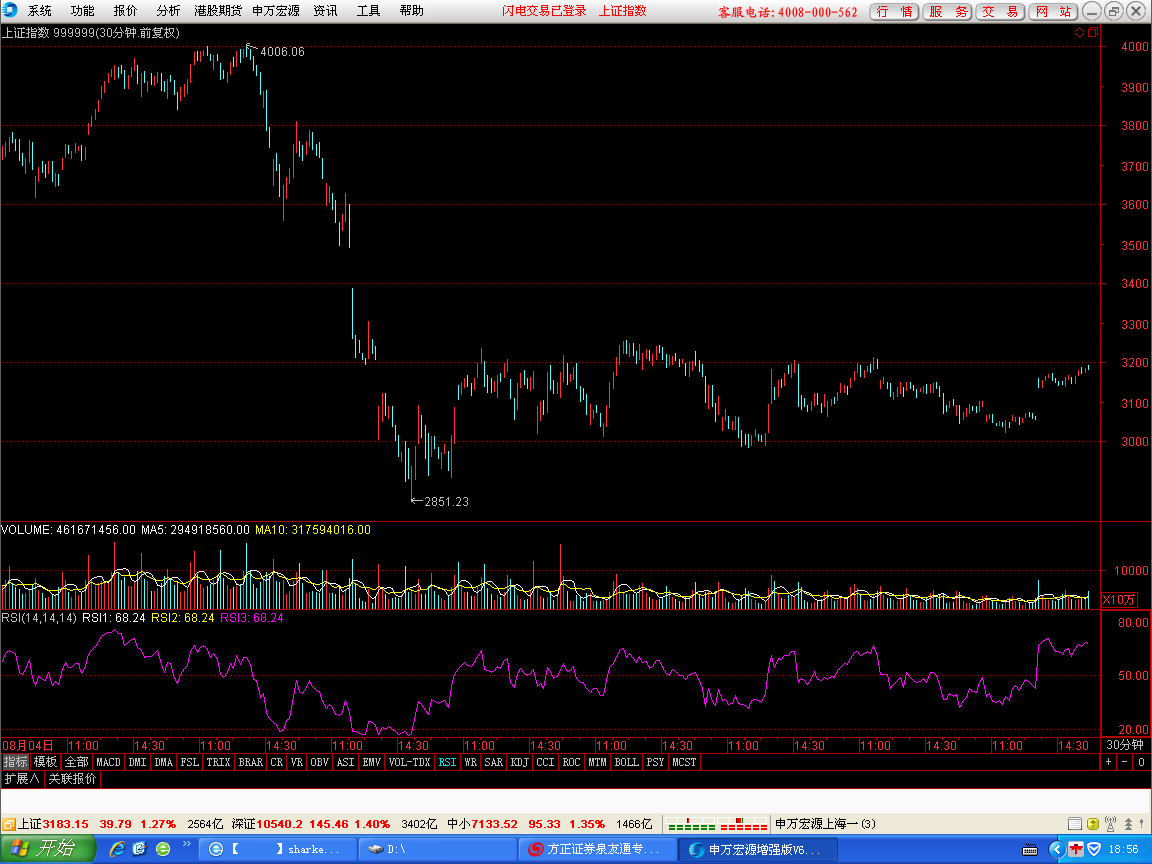Switch indicator to EMV
The height and width of the screenshot is (864, 1152).
(372, 762)
